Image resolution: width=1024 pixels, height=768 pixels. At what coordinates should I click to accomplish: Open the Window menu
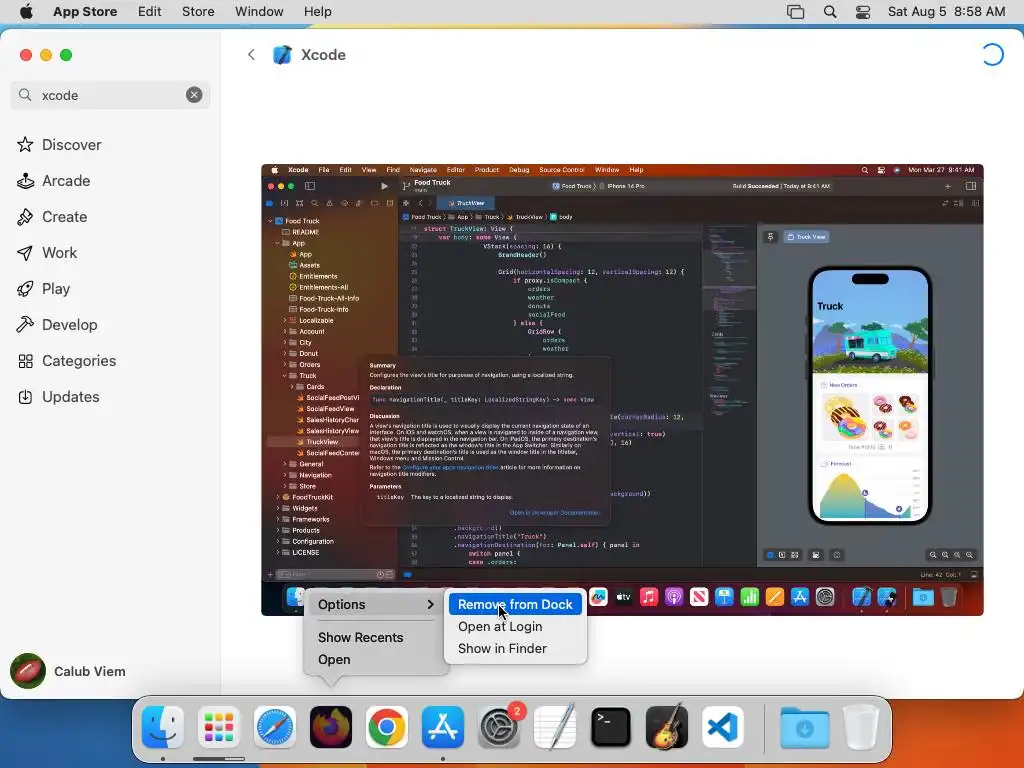259,12
